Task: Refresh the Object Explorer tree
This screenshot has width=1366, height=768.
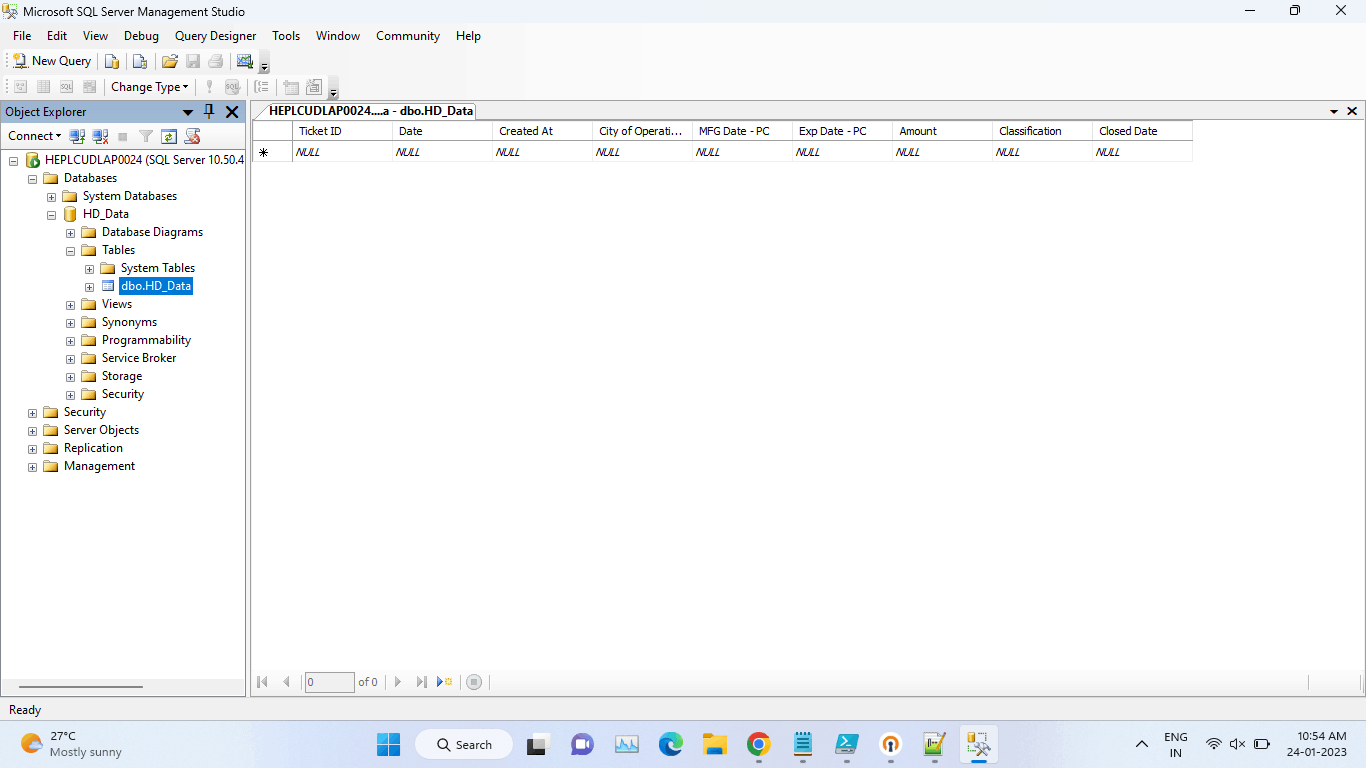Action: pos(169,136)
